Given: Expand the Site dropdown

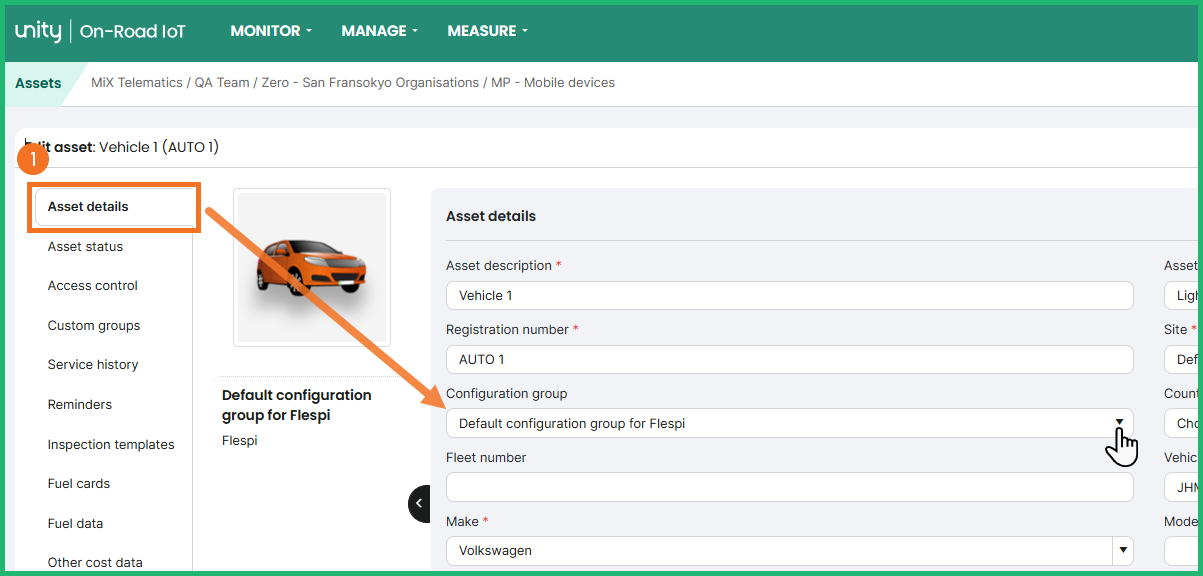Looking at the screenshot, I should [x=1183, y=359].
